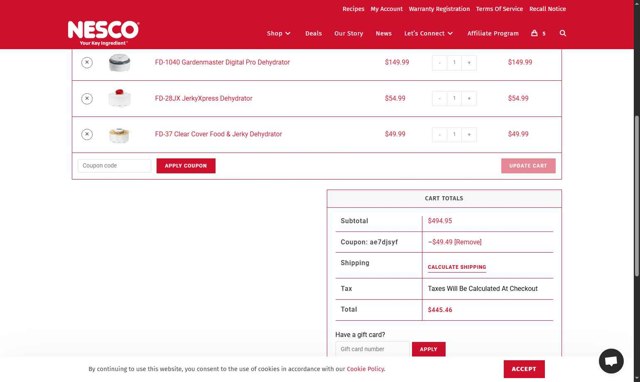Screen dimensions: 640x382
Task: Open FD-28JX JerkyXpress Dehydrator link
Action: (x=203, y=98)
